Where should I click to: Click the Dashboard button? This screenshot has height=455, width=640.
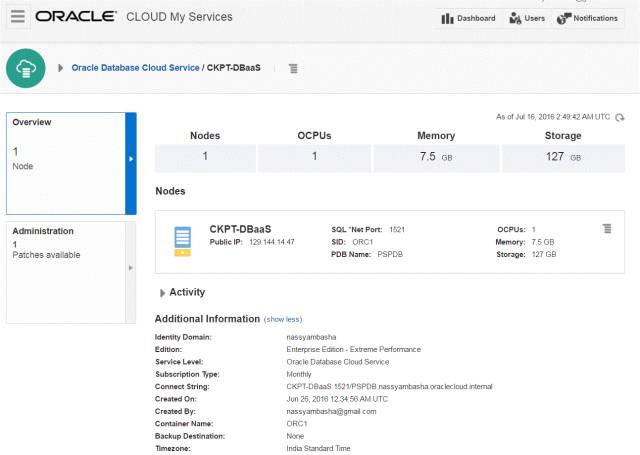[467, 18]
